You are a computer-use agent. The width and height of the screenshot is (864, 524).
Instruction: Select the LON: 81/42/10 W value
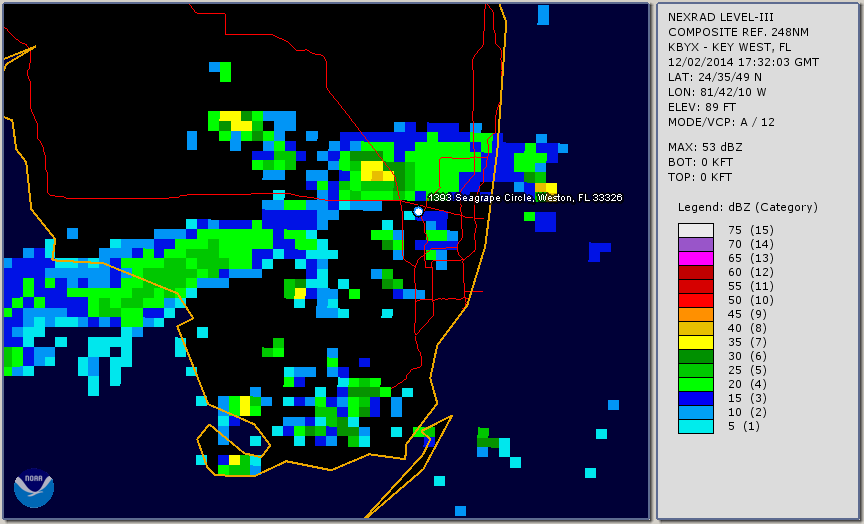pyautogui.click(x=717, y=92)
